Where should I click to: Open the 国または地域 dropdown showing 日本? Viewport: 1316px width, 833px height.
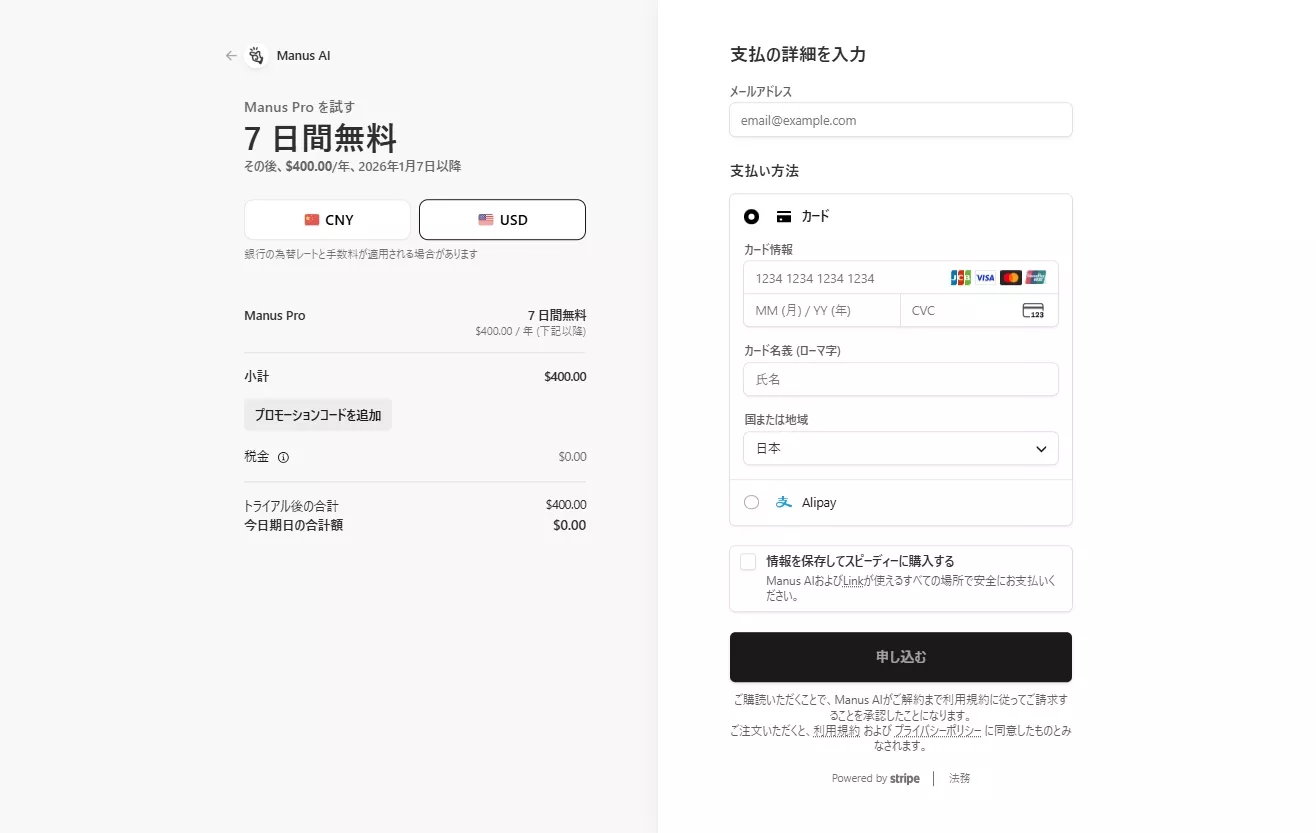(900, 448)
